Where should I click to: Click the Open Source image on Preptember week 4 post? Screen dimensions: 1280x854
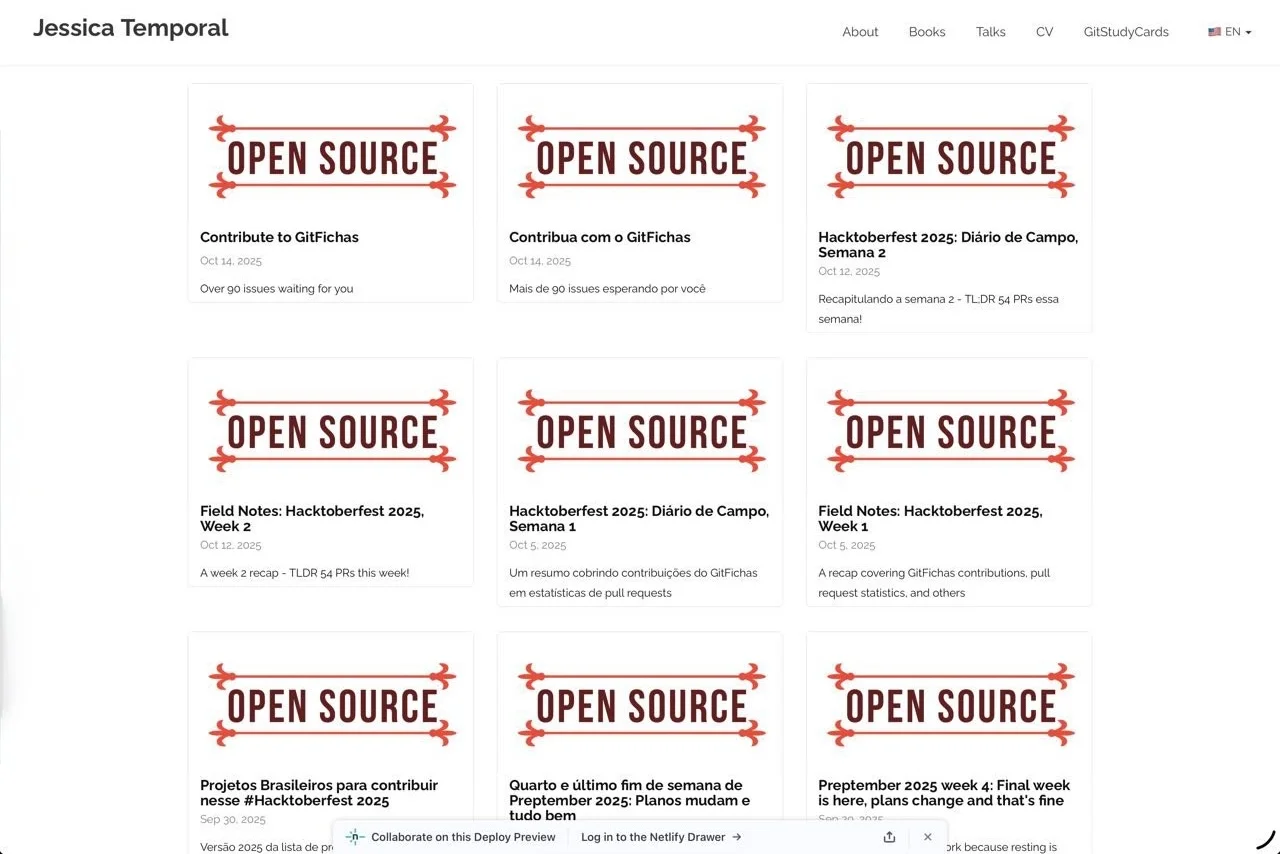pos(949,703)
